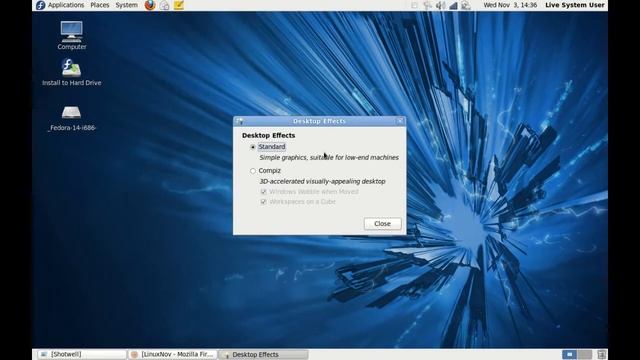Click the Close button in Desktop Effects

(x=382, y=224)
